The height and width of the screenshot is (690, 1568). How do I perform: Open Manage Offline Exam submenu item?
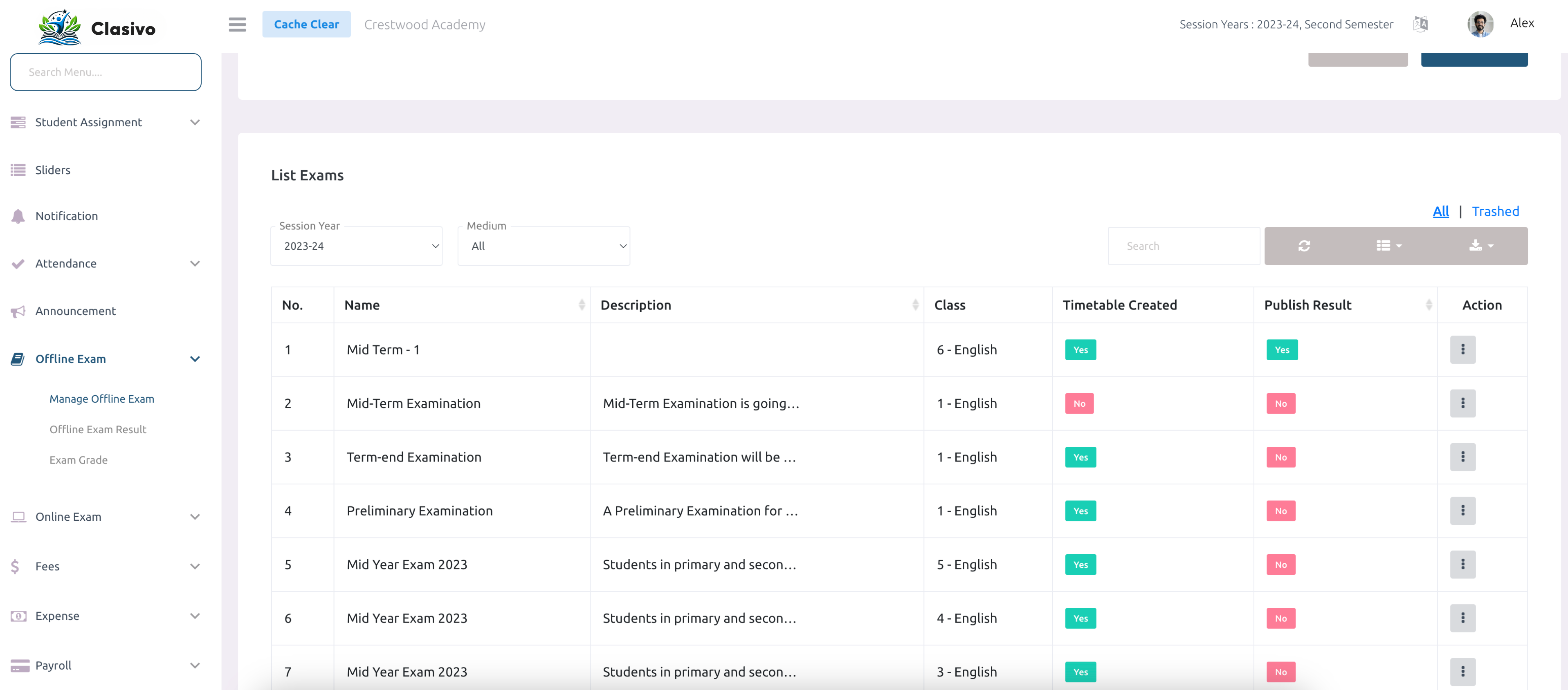[102, 399]
